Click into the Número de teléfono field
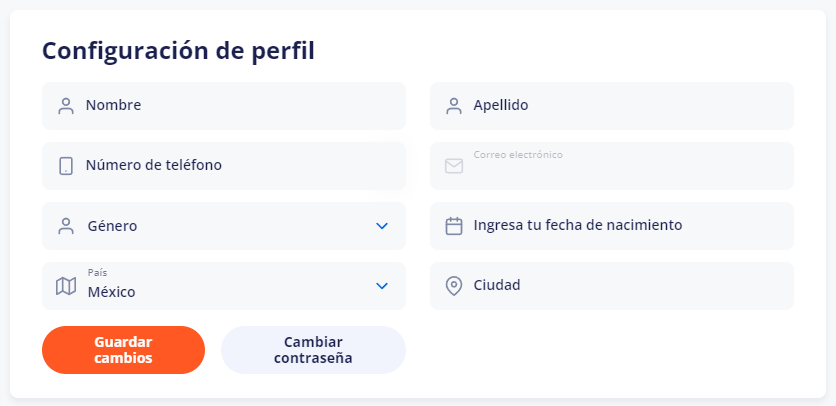Screen dimensions: 836x406 pos(240,166)
